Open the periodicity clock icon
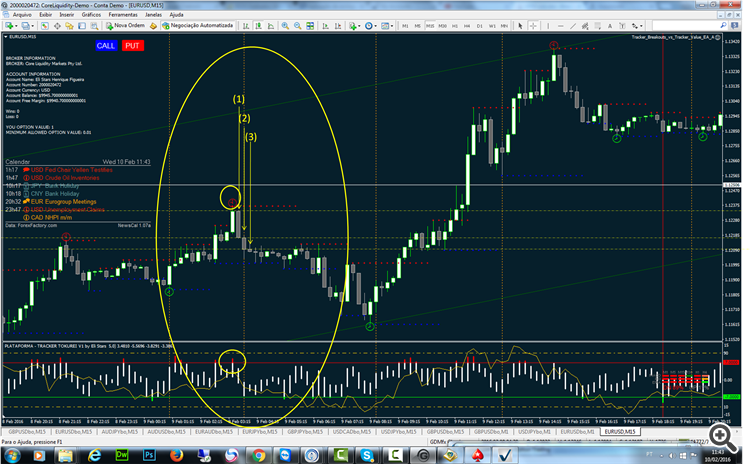The height and width of the screenshot is (464, 750). (x=368, y=25)
